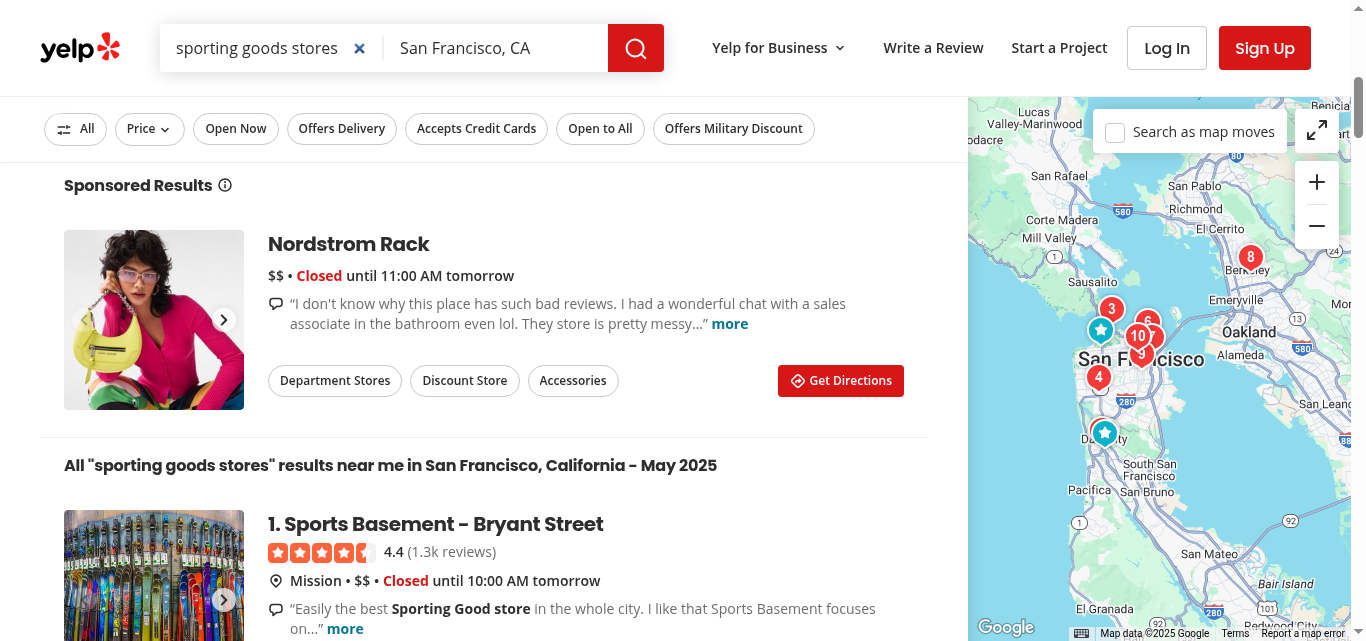Click map marker number 3
Image resolution: width=1366 pixels, height=641 pixels.
click(x=1111, y=310)
